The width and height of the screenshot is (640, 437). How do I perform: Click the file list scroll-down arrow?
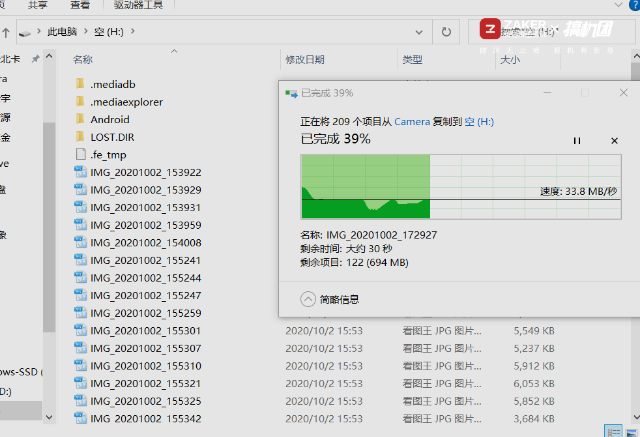tap(636, 417)
